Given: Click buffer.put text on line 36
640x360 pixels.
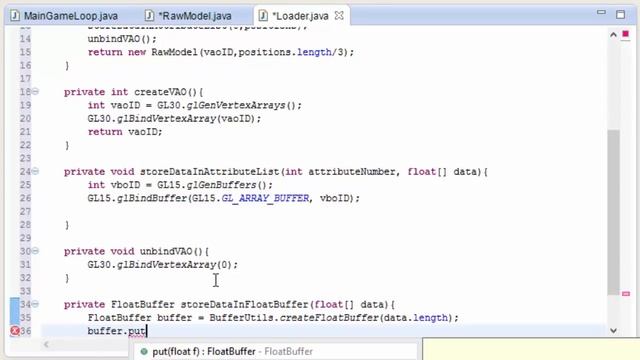Looking at the screenshot, I should pyautogui.click(x=116, y=331).
